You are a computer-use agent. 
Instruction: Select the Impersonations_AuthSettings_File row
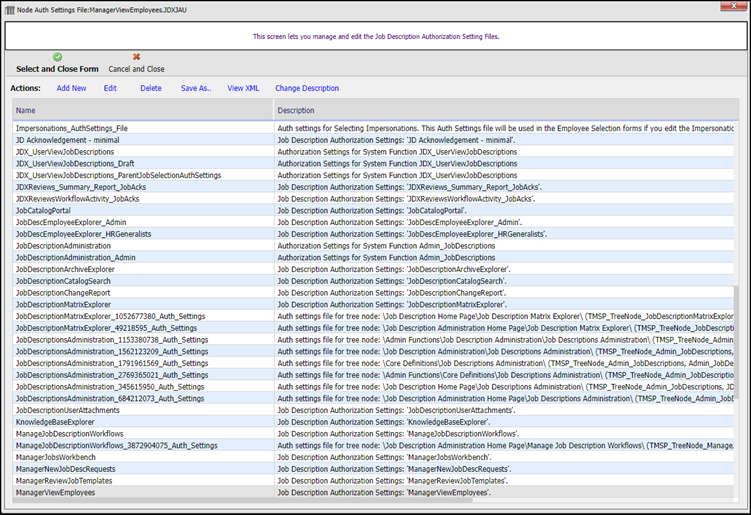coord(71,128)
